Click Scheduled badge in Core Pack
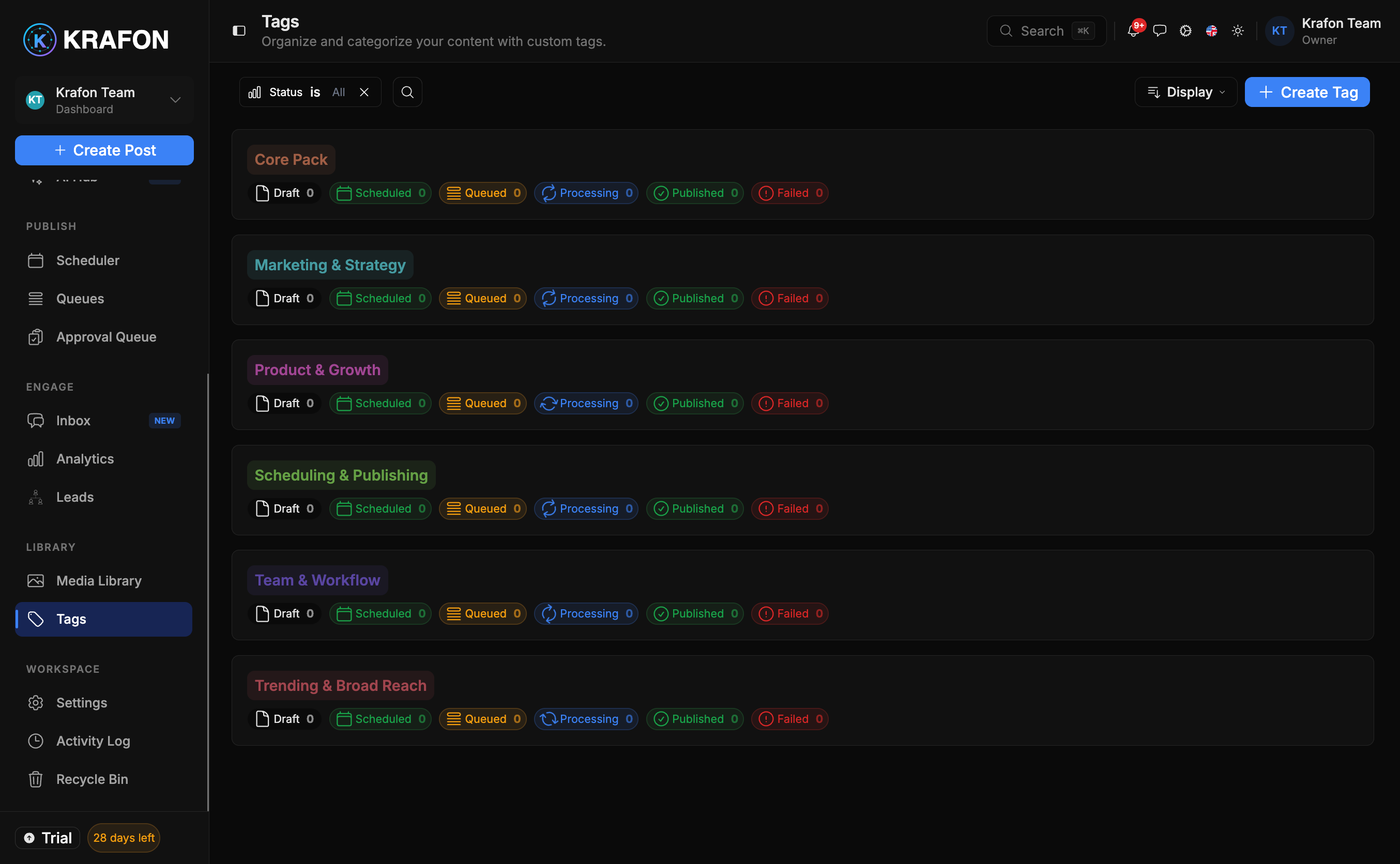This screenshot has width=1400, height=864. click(x=380, y=193)
